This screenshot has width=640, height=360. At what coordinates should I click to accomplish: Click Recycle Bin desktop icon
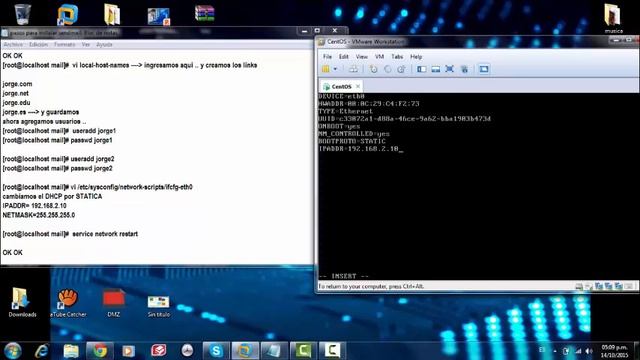point(22,15)
